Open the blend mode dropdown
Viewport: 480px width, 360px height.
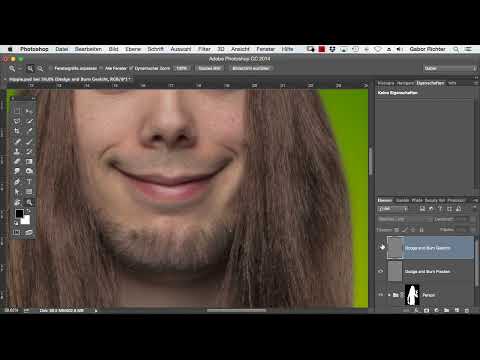[404, 220]
